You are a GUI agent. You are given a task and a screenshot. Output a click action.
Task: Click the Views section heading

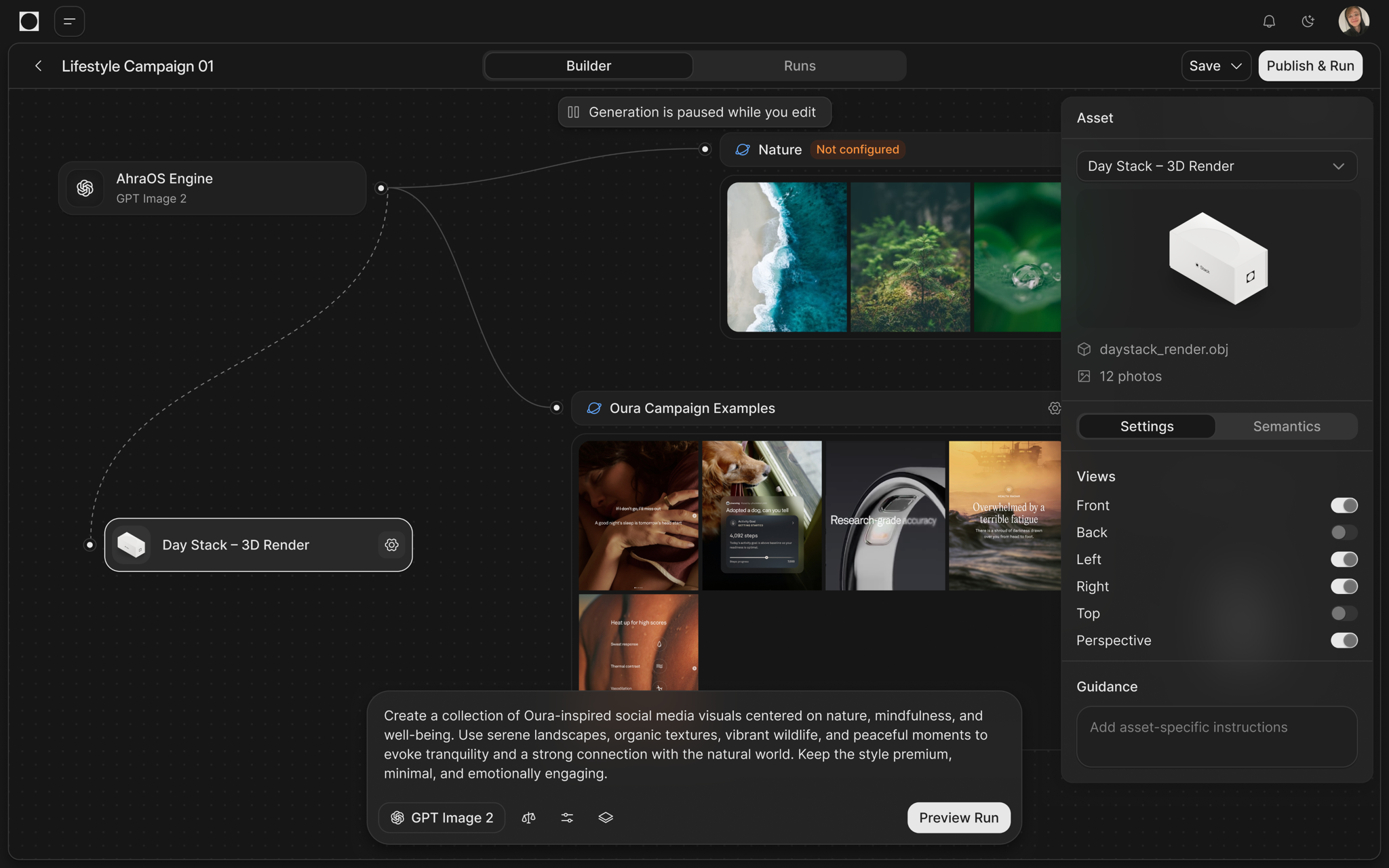pos(1095,477)
